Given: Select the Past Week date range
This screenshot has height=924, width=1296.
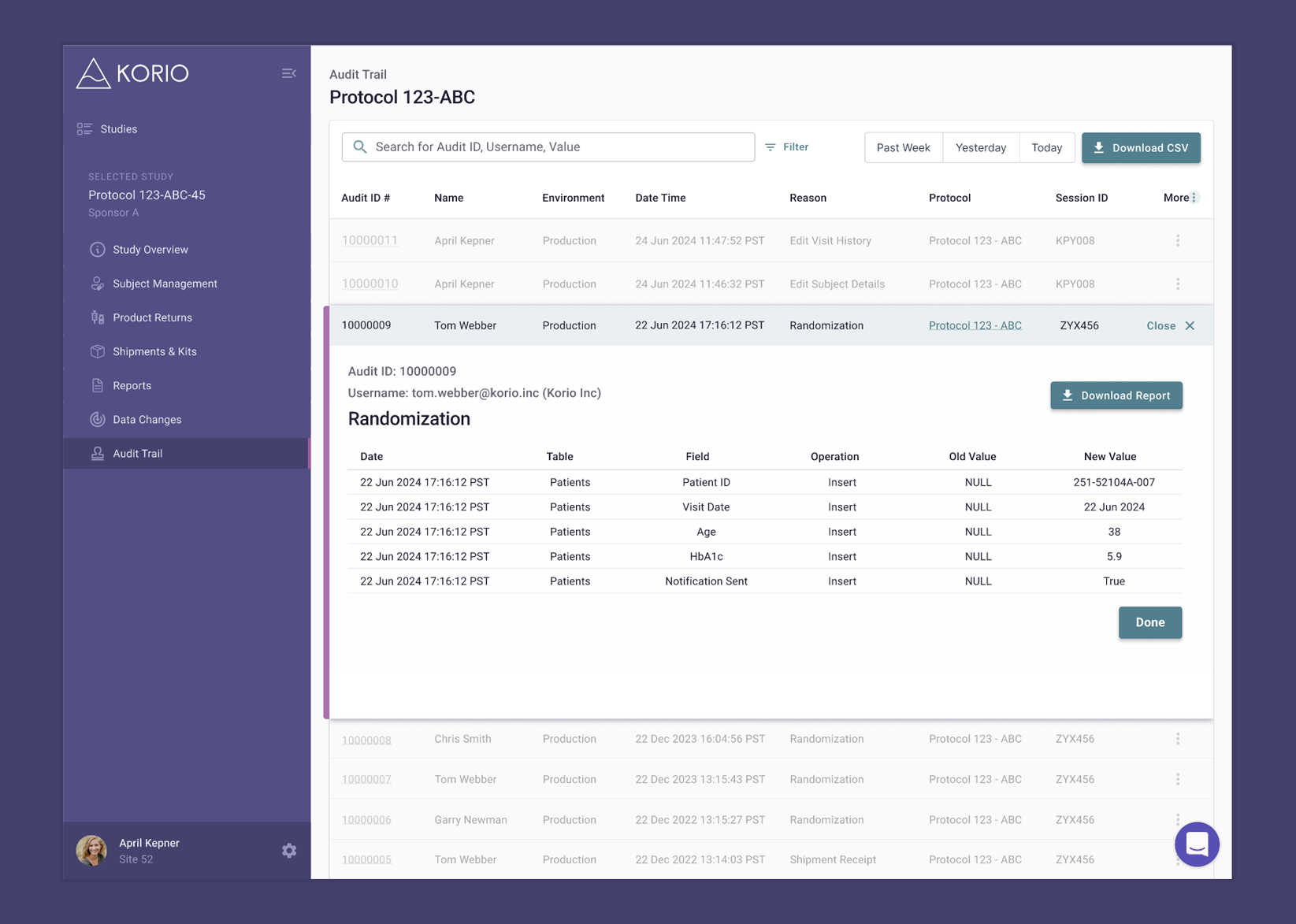Looking at the screenshot, I should 904,148.
